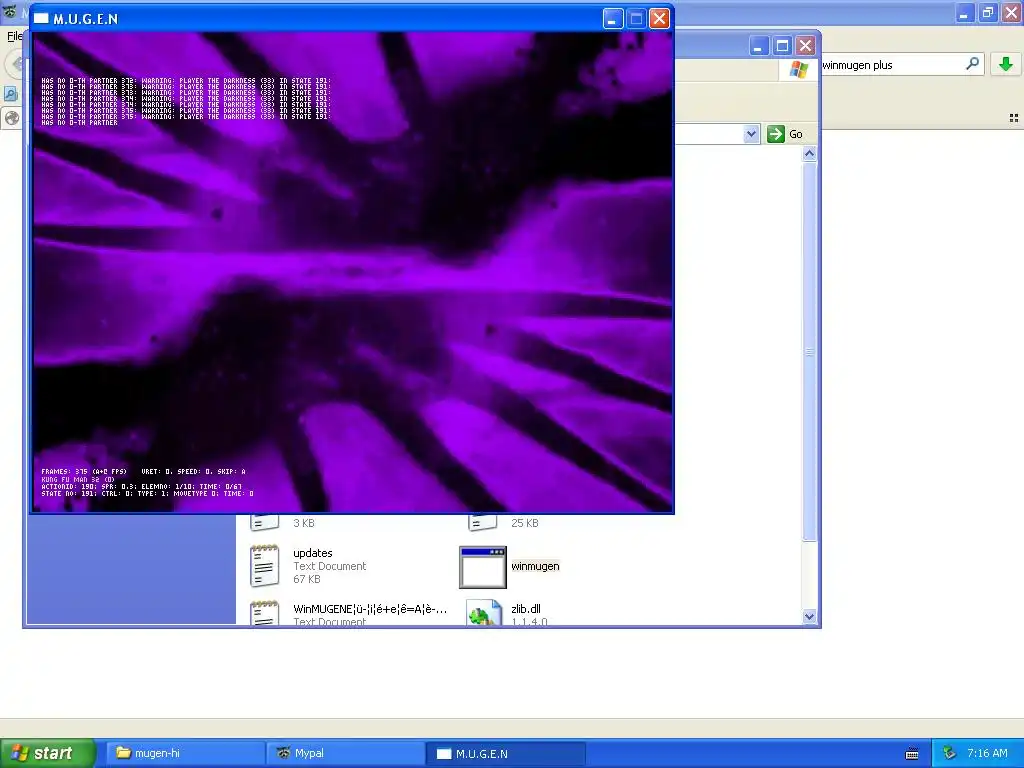Click the green download arrow in browser

[x=1006, y=64]
